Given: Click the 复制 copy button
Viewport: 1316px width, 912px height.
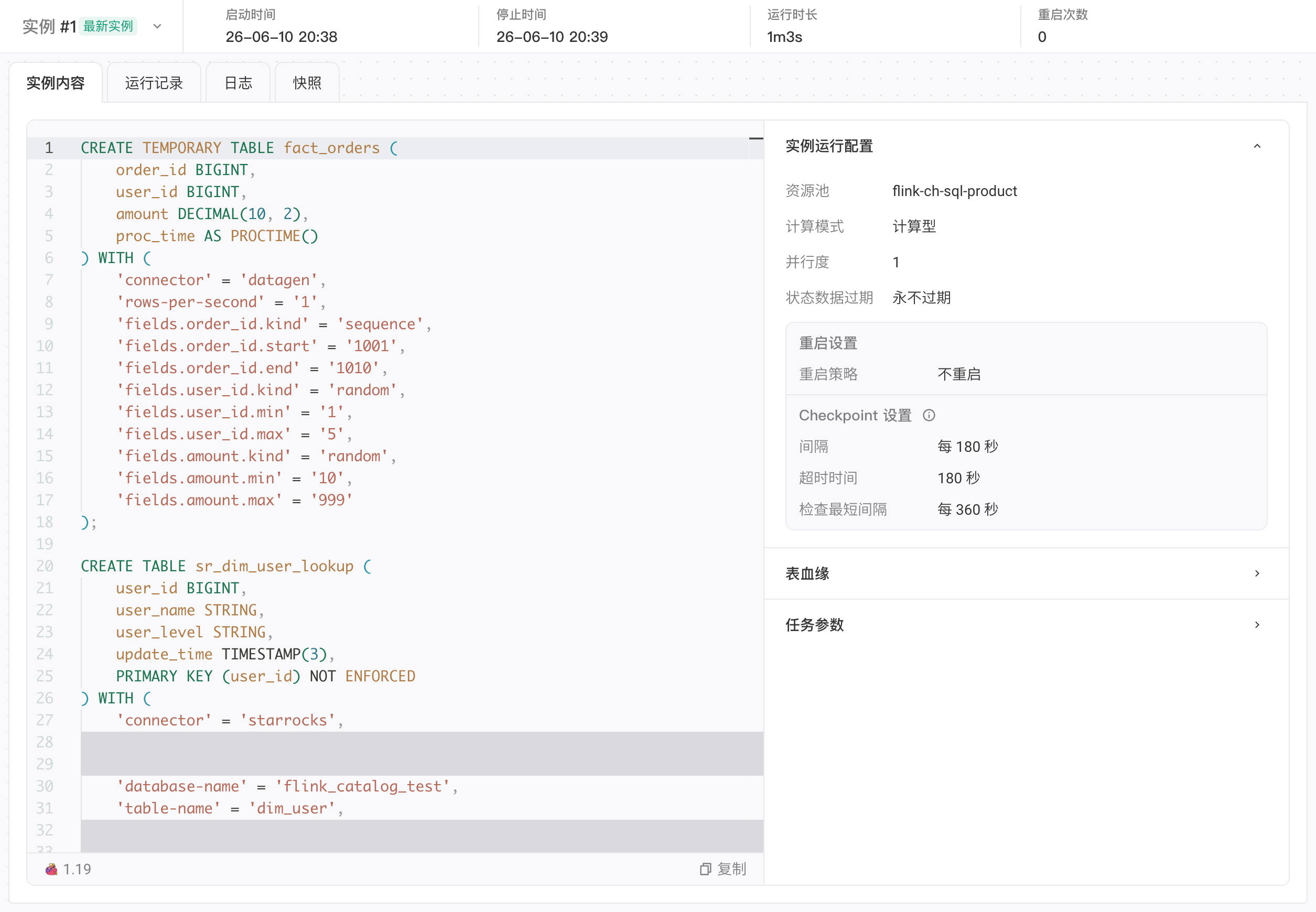Looking at the screenshot, I should tap(723, 868).
